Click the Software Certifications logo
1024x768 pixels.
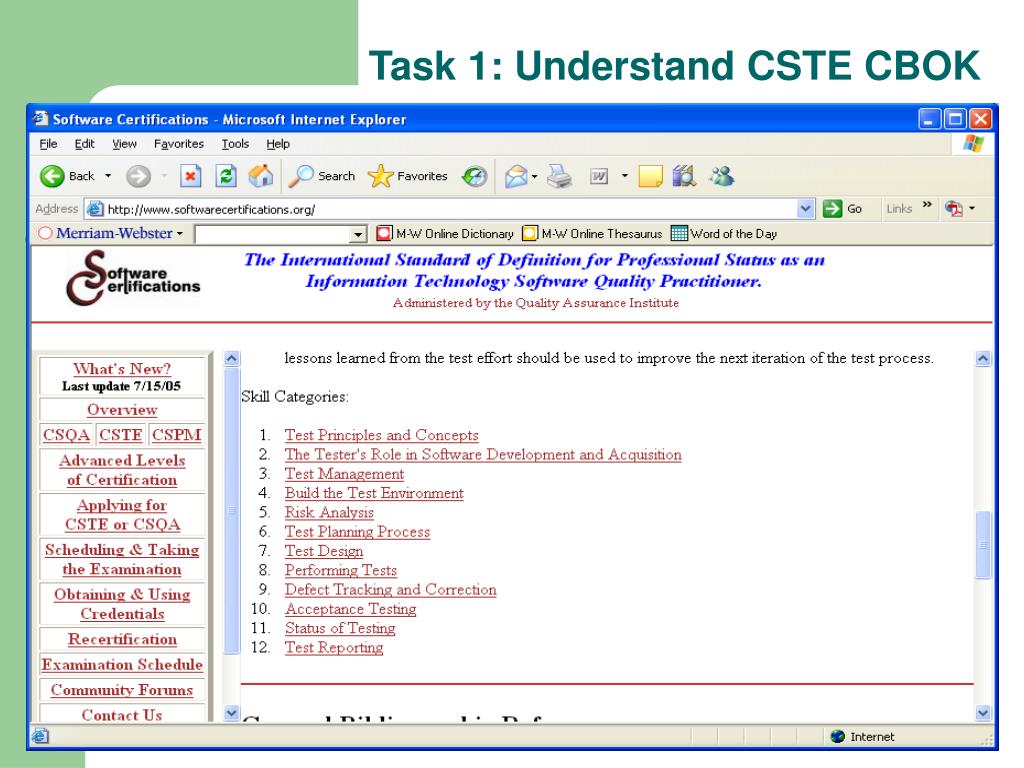tap(133, 278)
